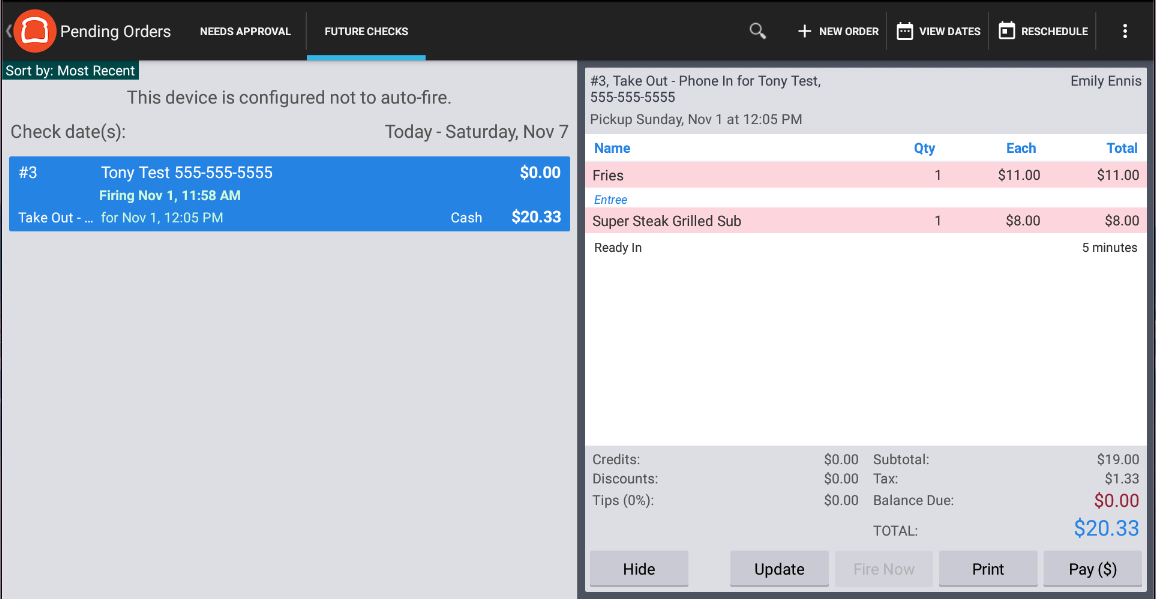The height and width of the screenshot is (599, 1156).
Task: Click the Toast logo icon
Action: pos(34,30)
